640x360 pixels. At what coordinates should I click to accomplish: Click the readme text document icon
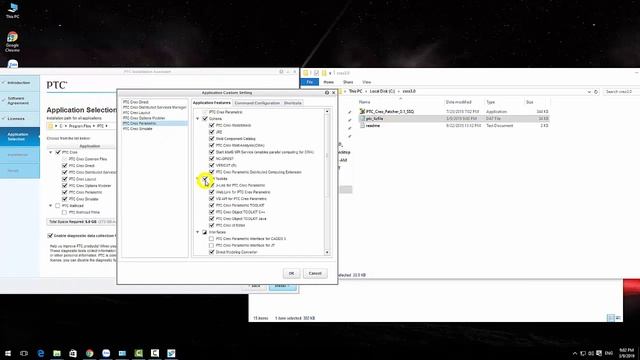tap(362, 126)
